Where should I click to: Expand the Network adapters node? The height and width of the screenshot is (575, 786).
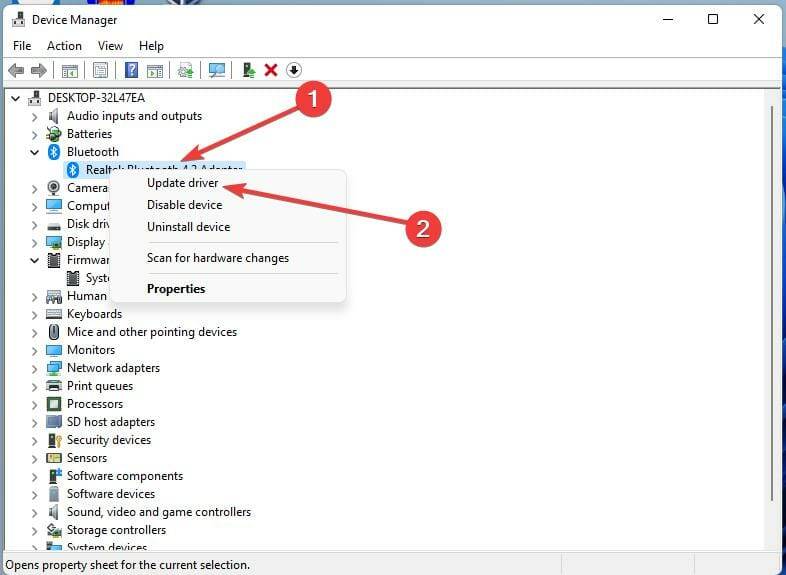point(35,368)
